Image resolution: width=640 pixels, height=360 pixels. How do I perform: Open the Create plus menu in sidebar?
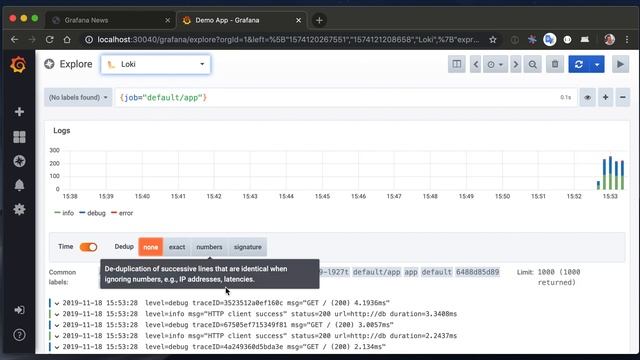[x=19, y=112]
